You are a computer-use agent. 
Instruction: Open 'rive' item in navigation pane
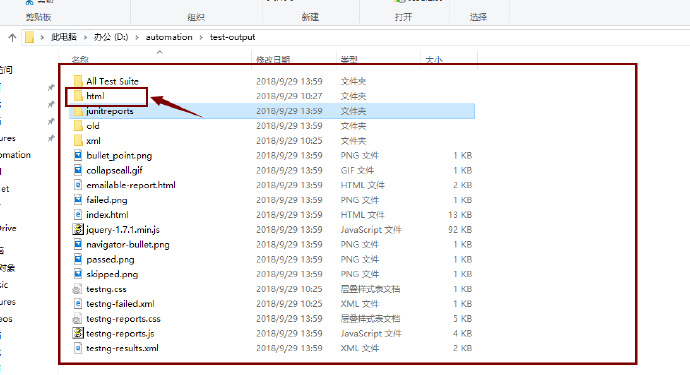point(8,228)
